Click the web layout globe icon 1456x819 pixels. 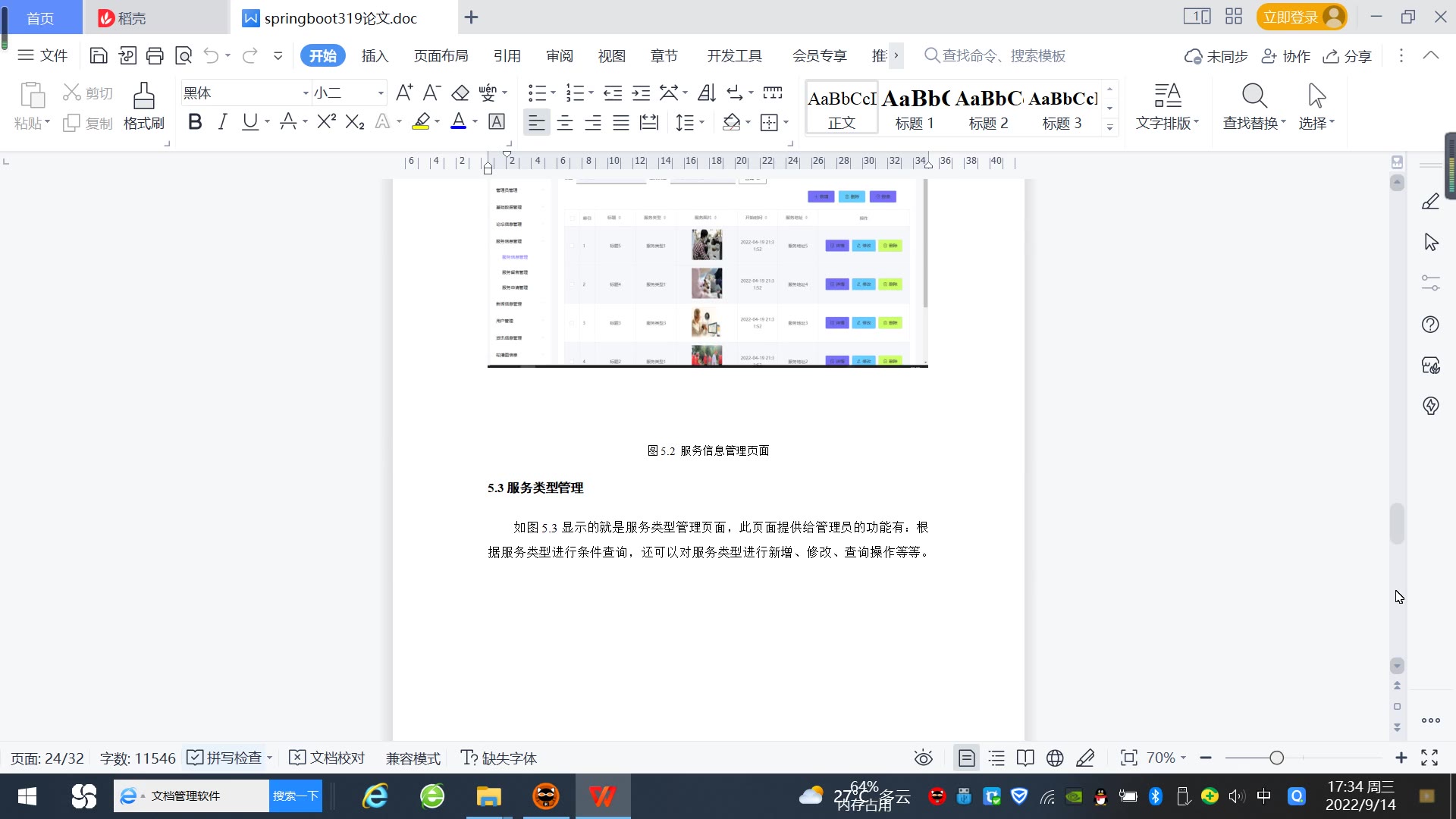point(1055,758)
